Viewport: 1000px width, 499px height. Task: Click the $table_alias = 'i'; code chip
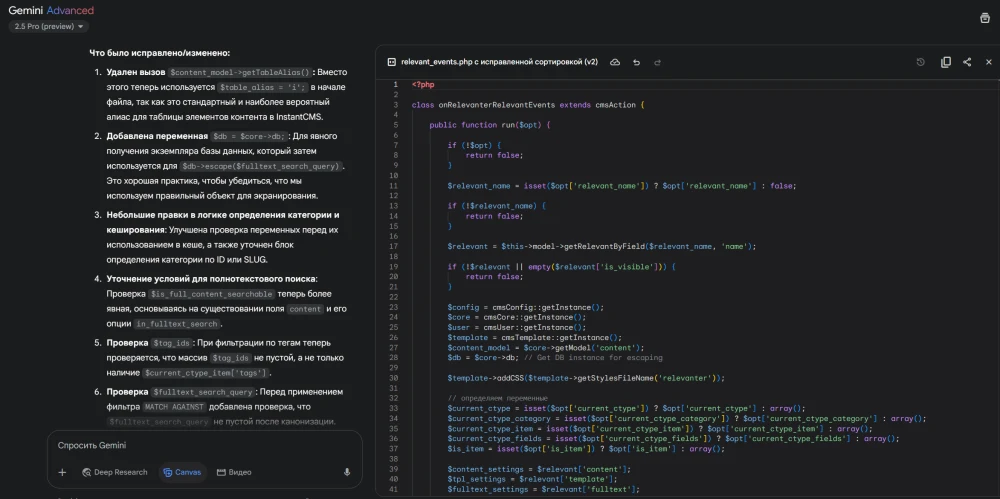coord(263,87)
